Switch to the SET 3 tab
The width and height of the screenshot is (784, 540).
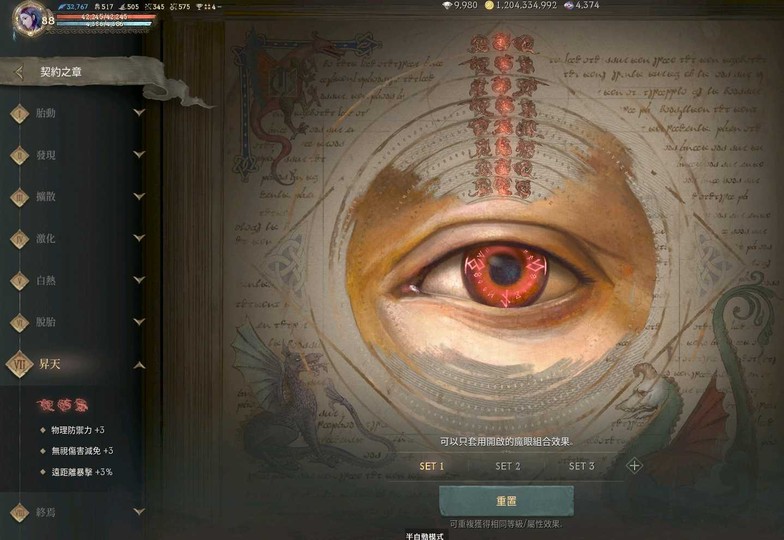click(x=582, y=466)
